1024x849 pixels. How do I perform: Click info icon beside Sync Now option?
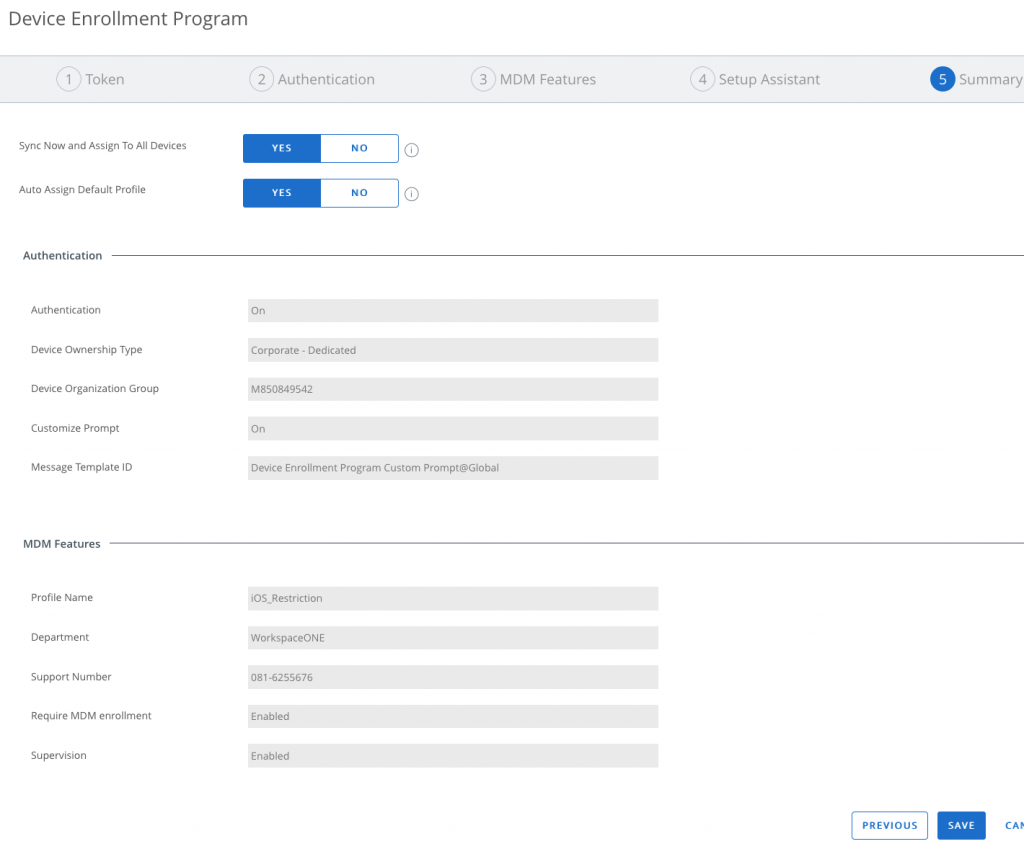[x=411, y=150]
